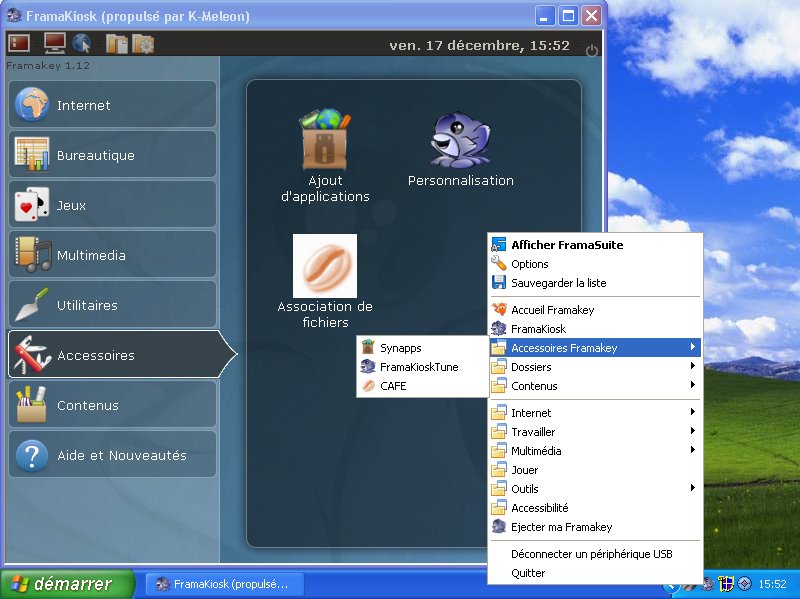The image size is (800, 599).
Task: Open Association de fichiers coffee bean icon
Action: pyautogui.click(x=325, y=266)
